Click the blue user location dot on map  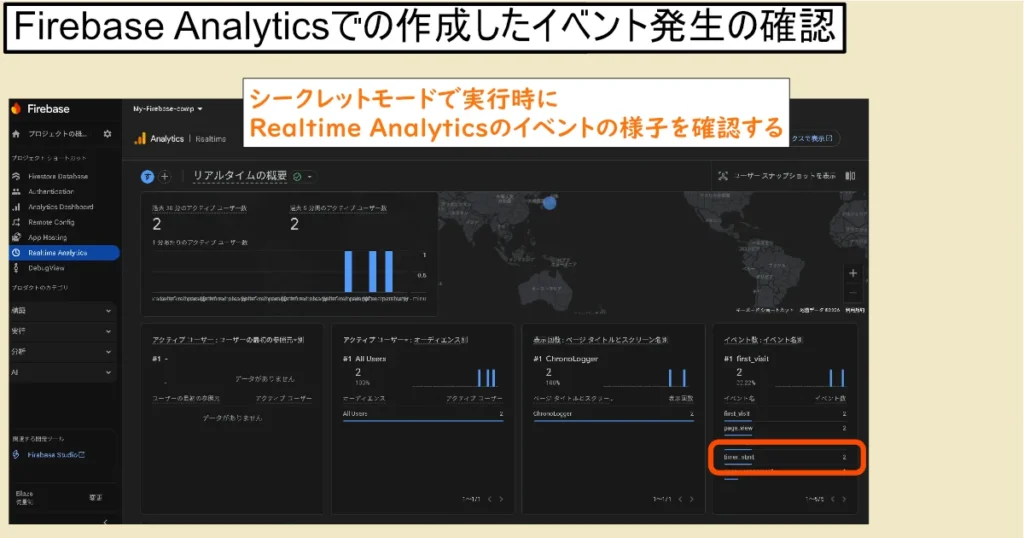550,203
